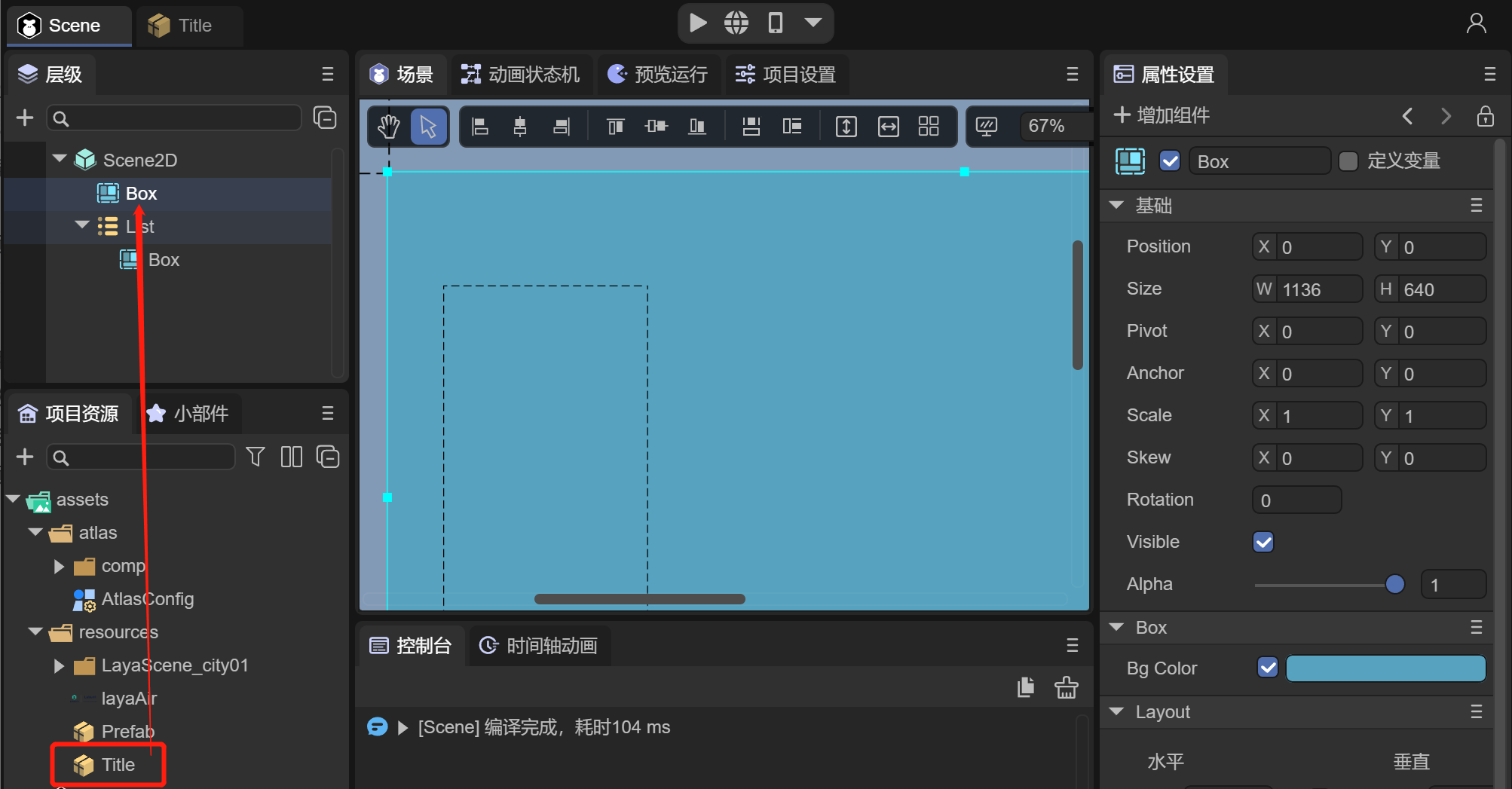Toggle the Visible checkbox
The height and width of the screenshot is (789, 1512).
[x=1263, y=542]
